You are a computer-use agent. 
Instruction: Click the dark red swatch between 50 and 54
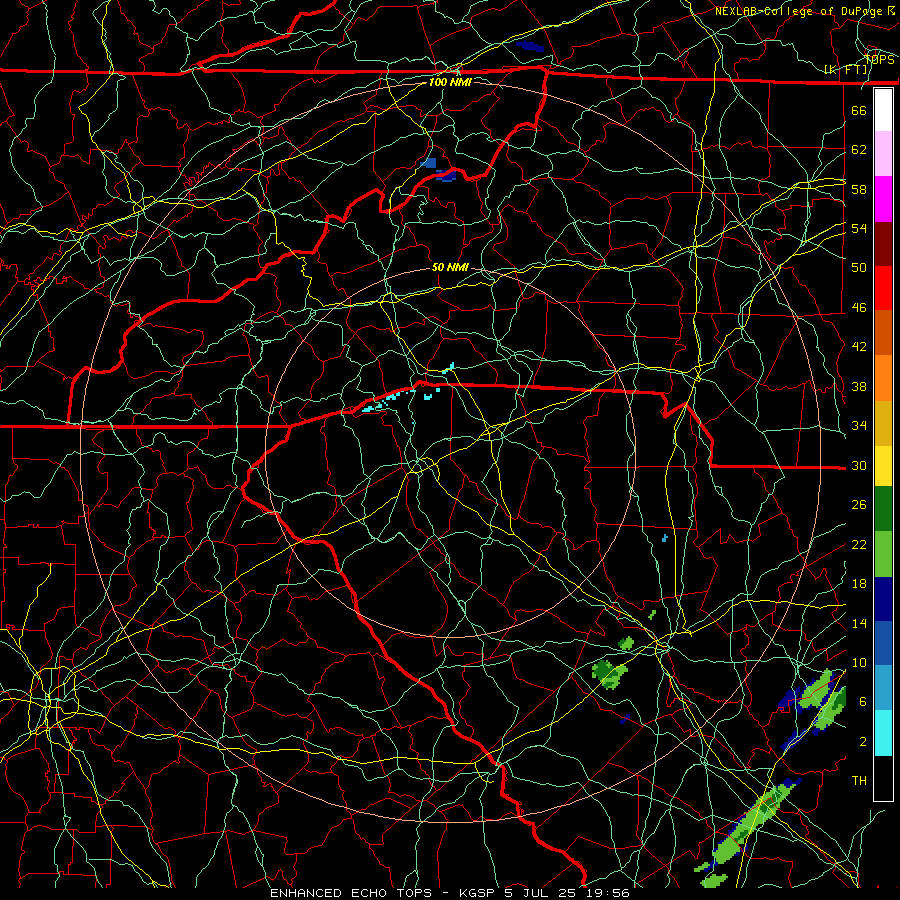pos(883,244)
